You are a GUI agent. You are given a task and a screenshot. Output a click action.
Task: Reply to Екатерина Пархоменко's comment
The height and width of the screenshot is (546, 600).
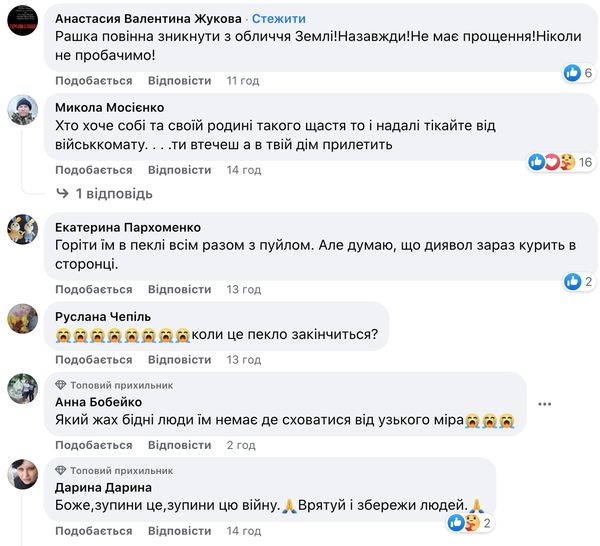click(179, 289)
